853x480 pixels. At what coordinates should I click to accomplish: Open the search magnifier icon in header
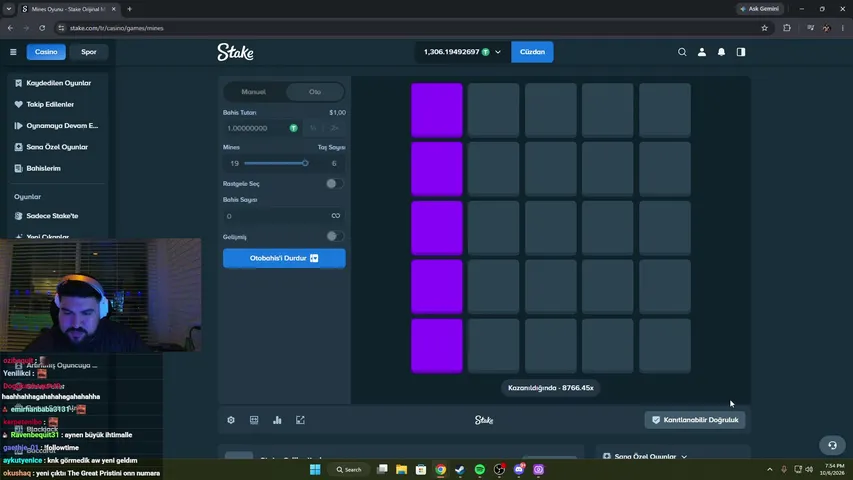[x=682, y=52]
